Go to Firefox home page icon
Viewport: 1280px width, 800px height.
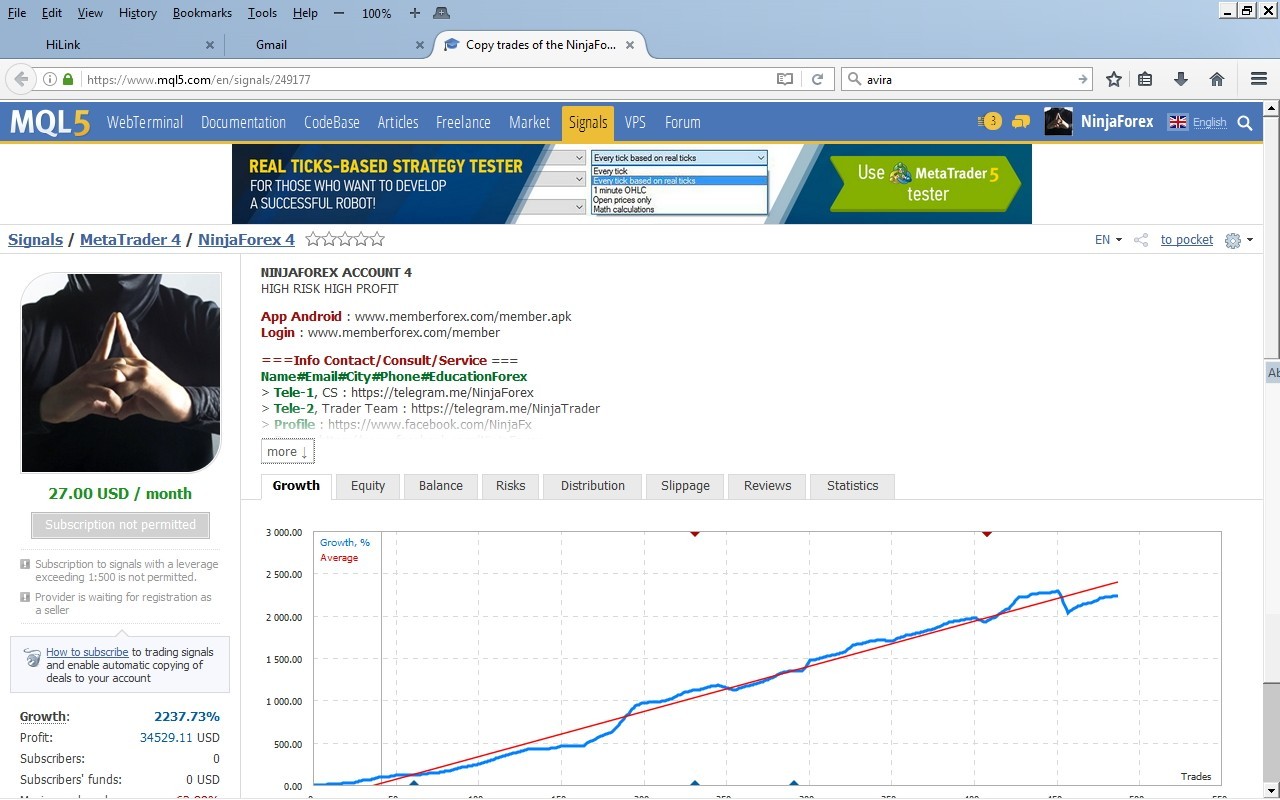click(x=1217, y=79)
